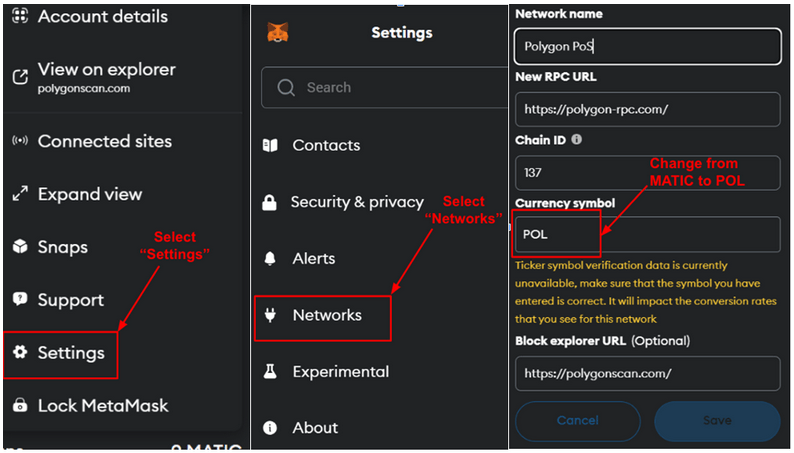The height and width of the screenshot is (453, 794).
Task: Click the MetaMask fox logo
Action: pos(277,33)
